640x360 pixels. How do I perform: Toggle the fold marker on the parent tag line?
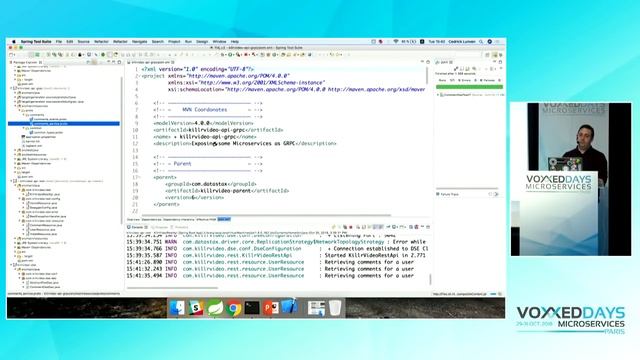click(140, 177)
